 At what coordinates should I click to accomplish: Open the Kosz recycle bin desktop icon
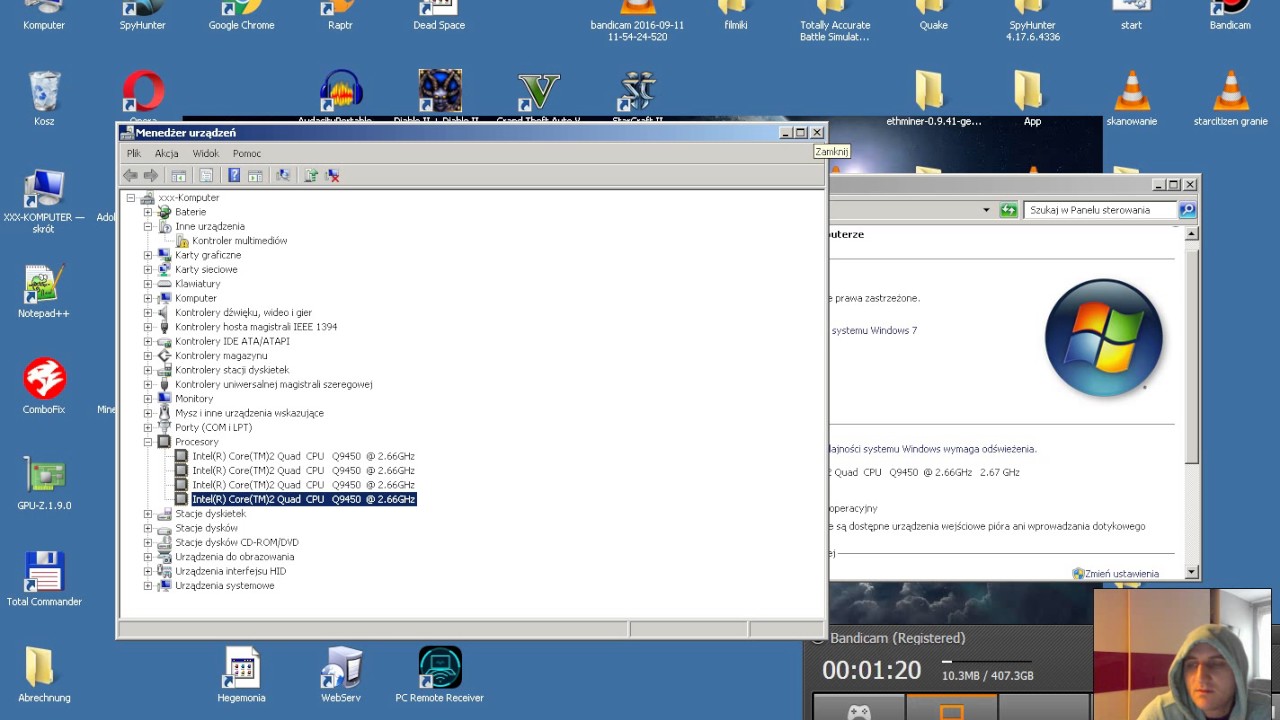click(44, 98)
